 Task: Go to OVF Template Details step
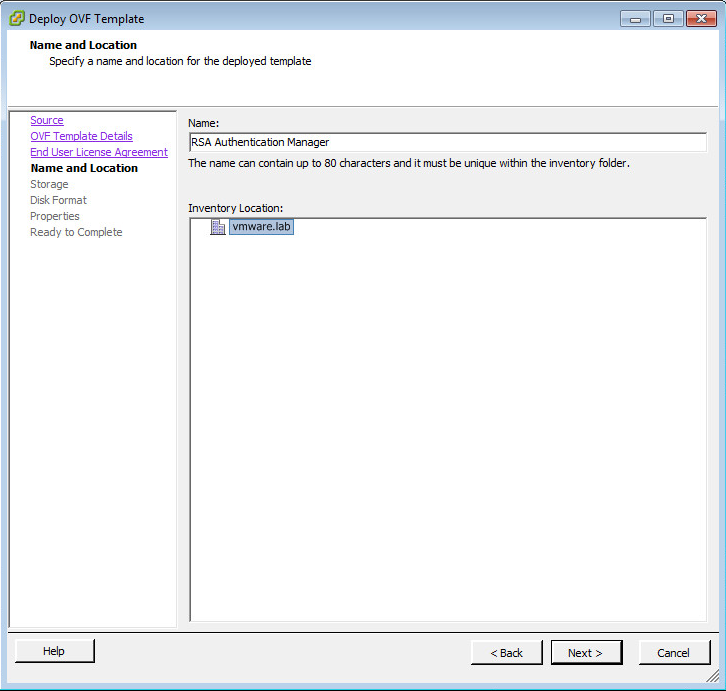pyautogui.click(x=81, y=136)
